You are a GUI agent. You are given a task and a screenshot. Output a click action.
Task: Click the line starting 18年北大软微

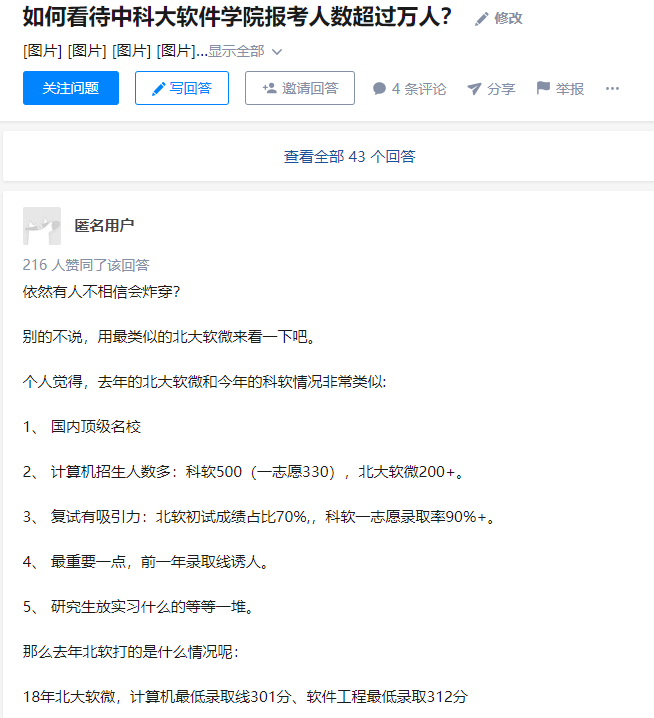click(245, 696)
